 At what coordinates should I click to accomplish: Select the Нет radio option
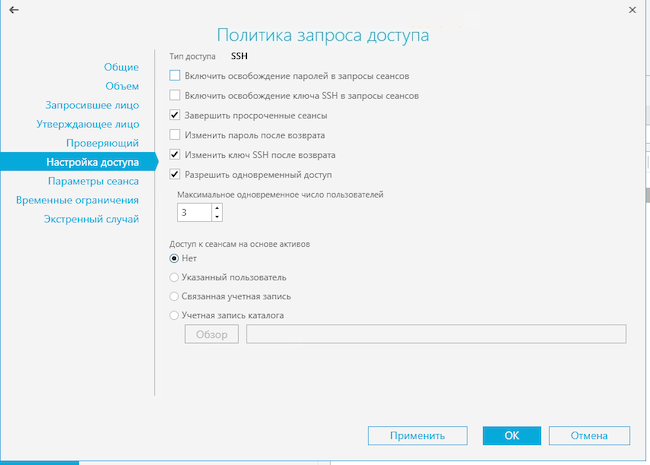click(x=174, y=259)
